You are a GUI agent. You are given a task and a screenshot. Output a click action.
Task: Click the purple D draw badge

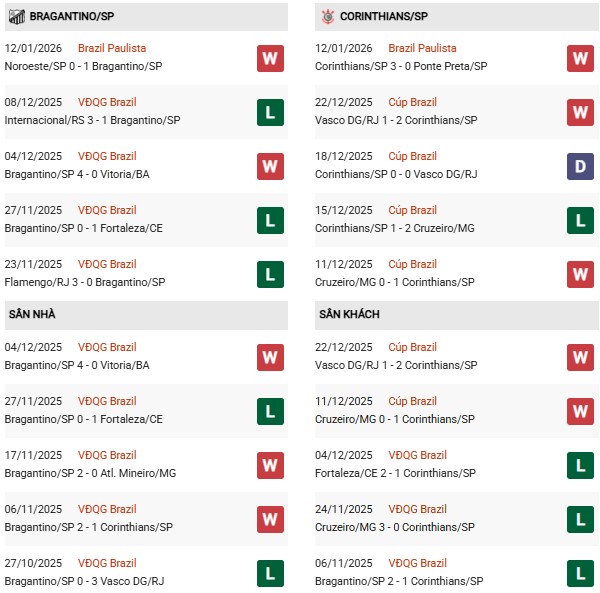coord(580,166)
